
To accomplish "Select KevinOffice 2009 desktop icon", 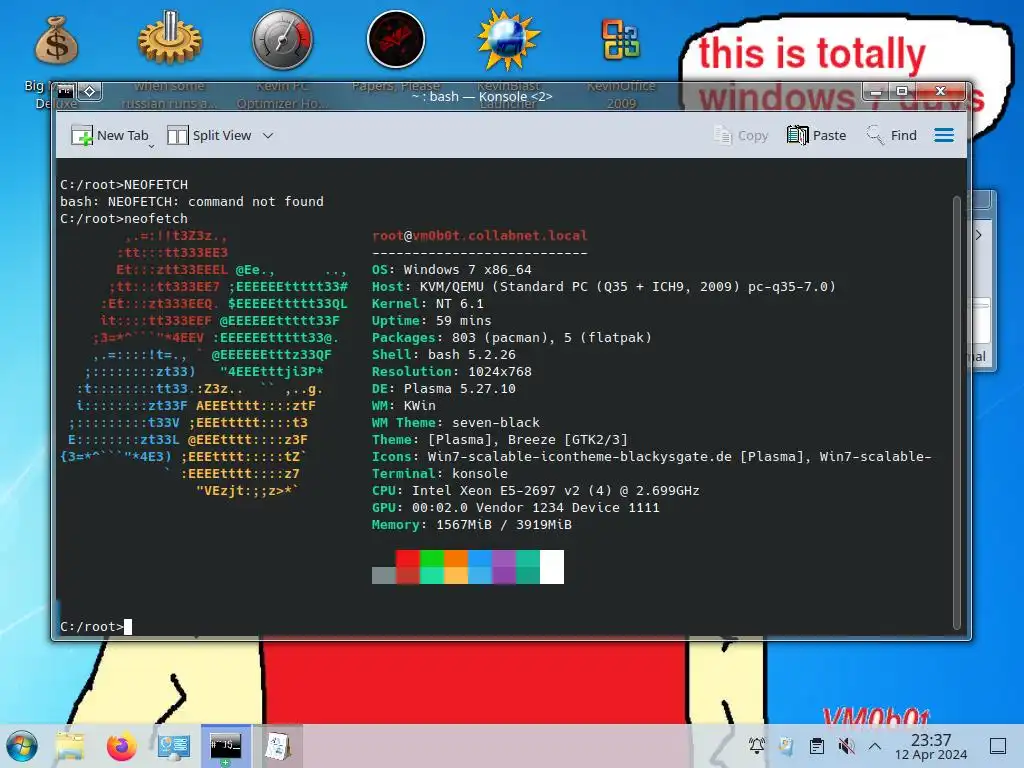I will [621, 39].
